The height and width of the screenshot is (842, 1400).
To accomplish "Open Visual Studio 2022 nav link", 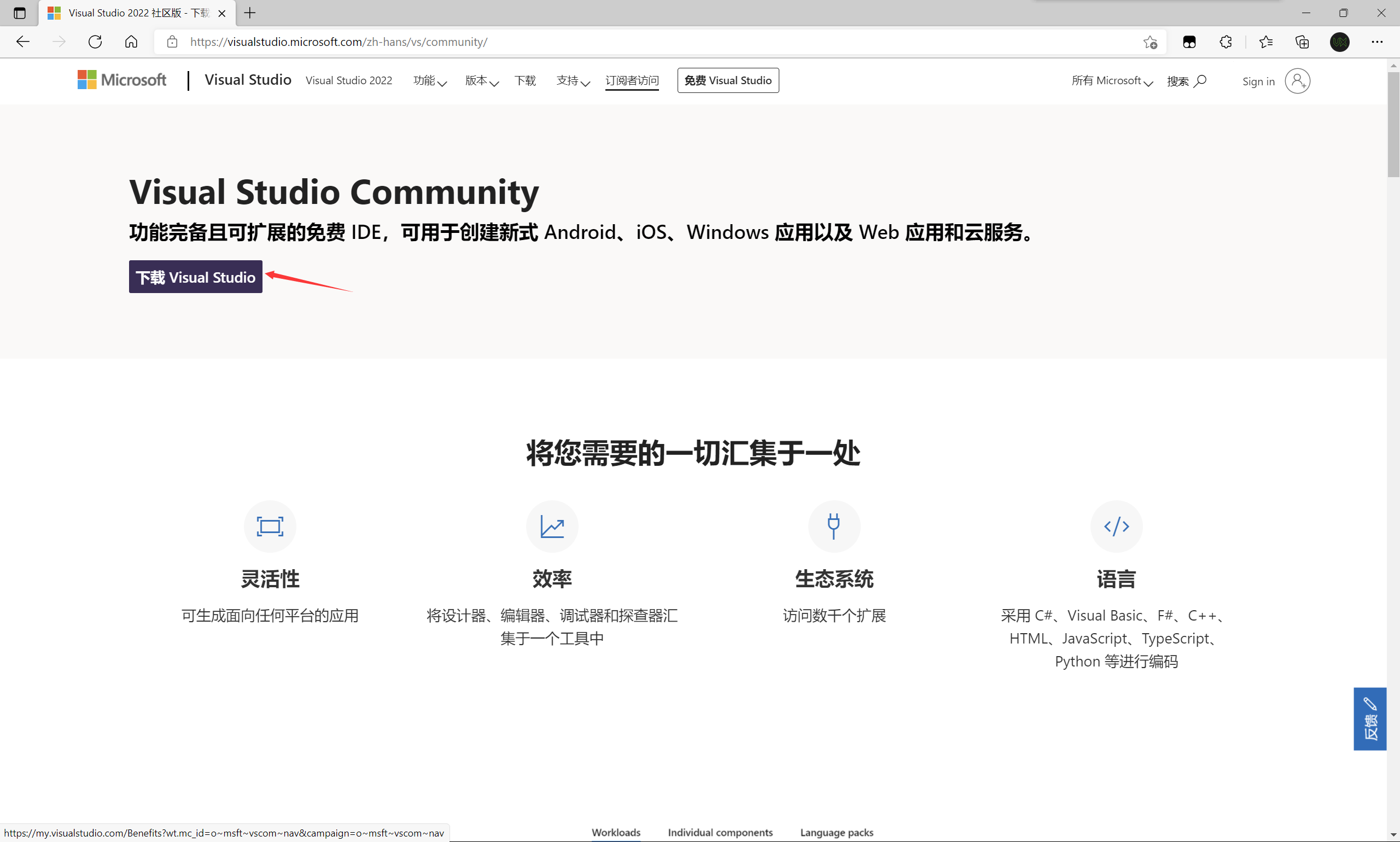I will click(349, 80).
